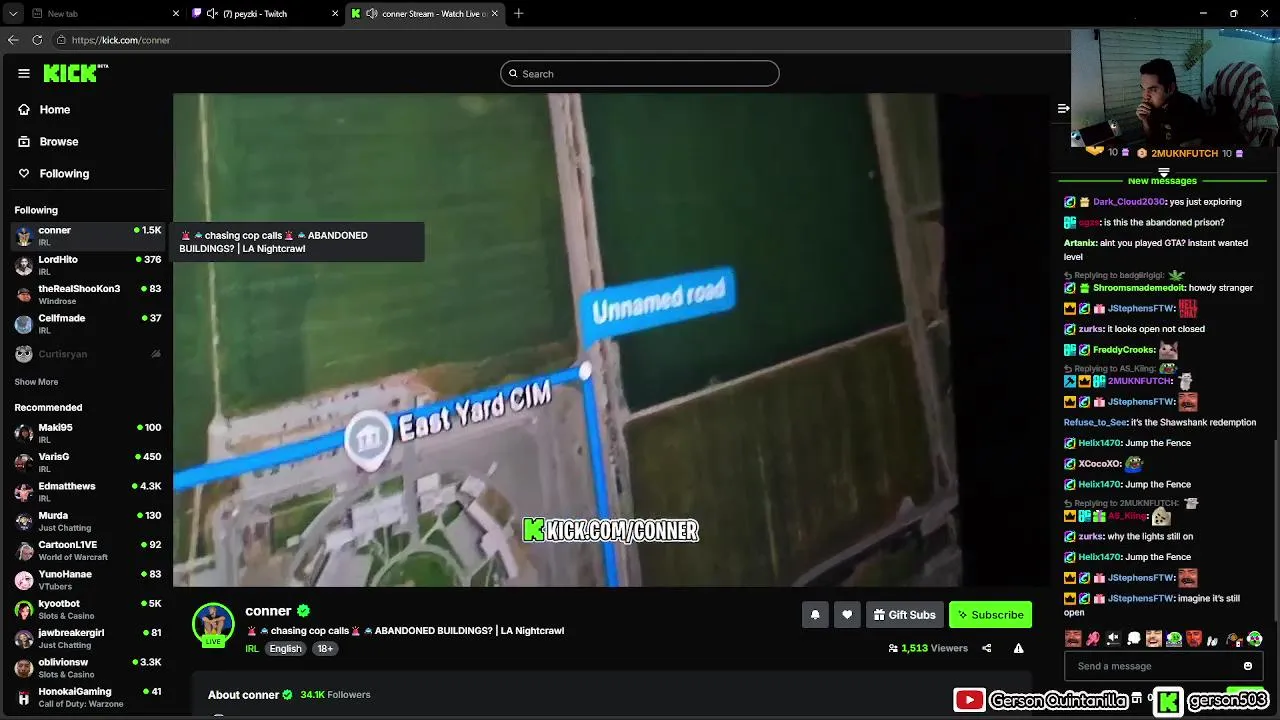Image resolution: width=1280 pixels, height=720 pixels.
Task: Click the IRL category link under title
Action: (x=252, y=648)
